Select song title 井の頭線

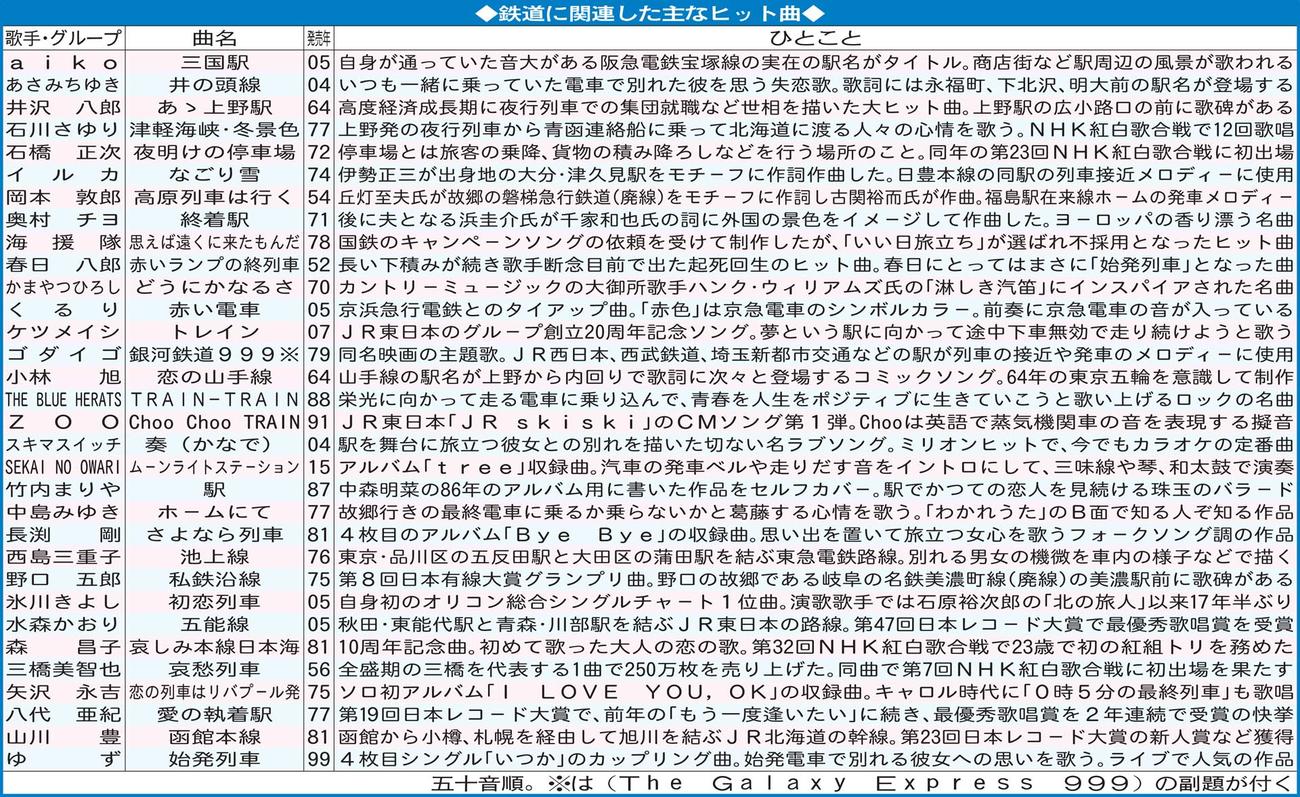click(214, 84)
